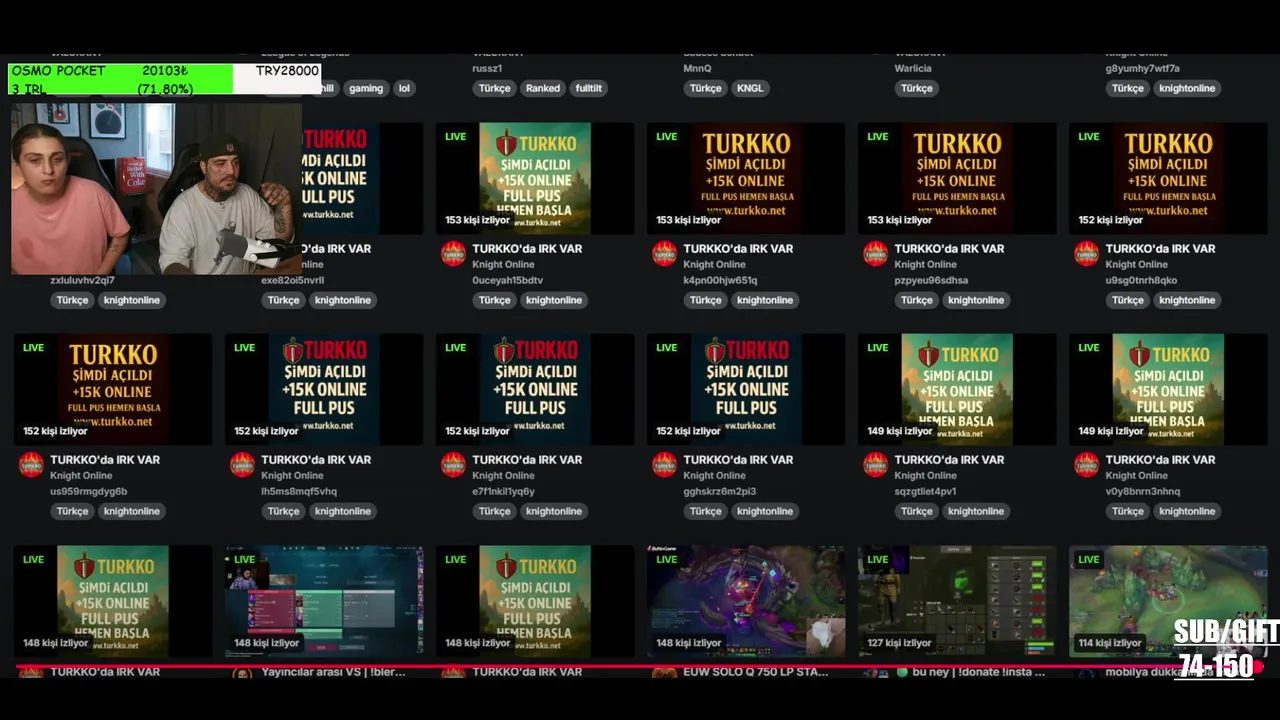Viewport: 1280px width, 720px height.
Task: Click knightonline tag under sqzgtliet4pv1
Action: pyautogui.click(x=976, y=511)
